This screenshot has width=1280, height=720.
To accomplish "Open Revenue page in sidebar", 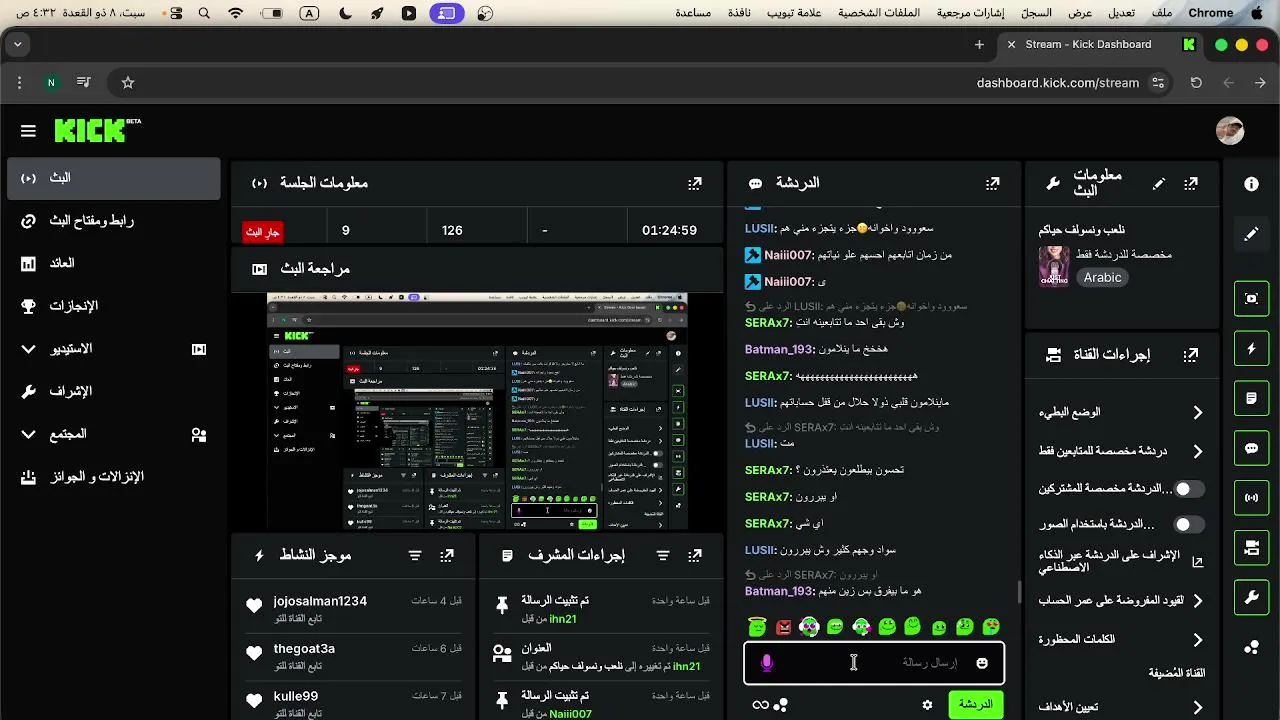I will coord(113,263).
